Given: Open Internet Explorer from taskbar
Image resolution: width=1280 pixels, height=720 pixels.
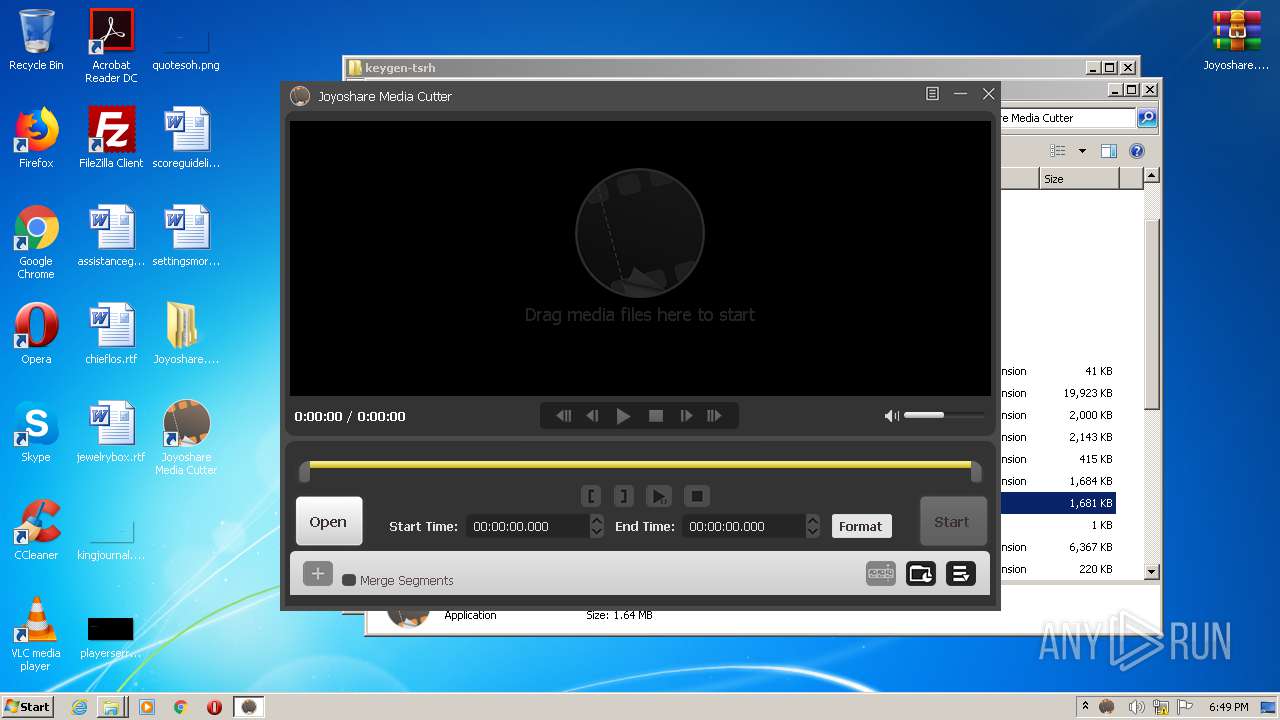Looking at the screenshot, I should (x=79, y=707).
